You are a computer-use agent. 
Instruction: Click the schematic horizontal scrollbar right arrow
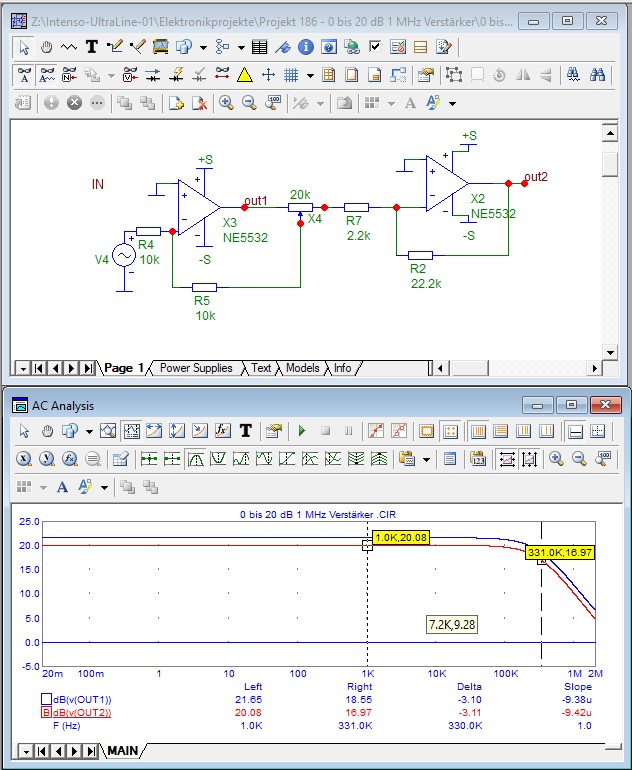tap(595, 368)
